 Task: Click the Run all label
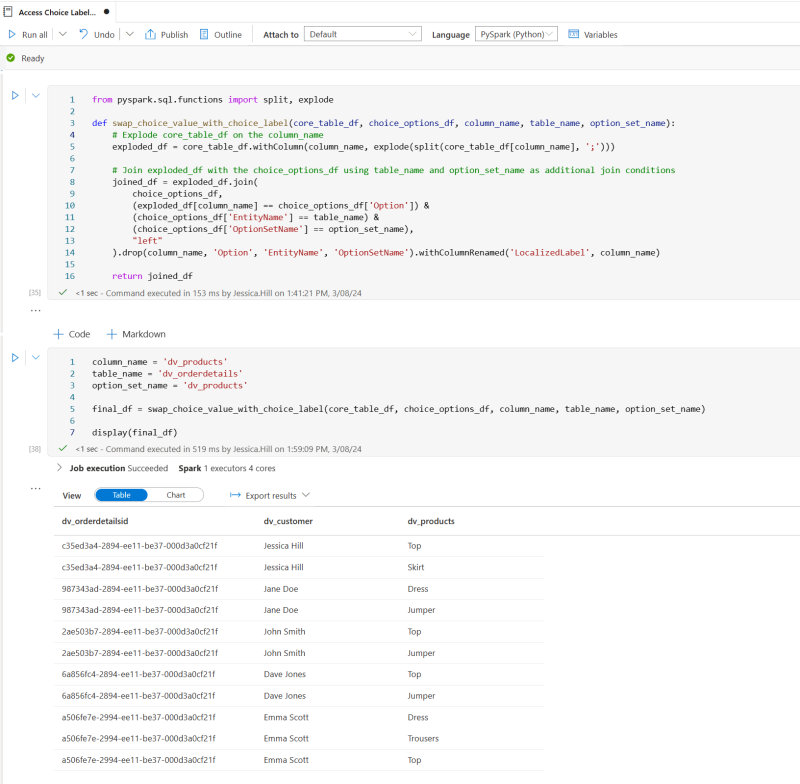[35, 35]
